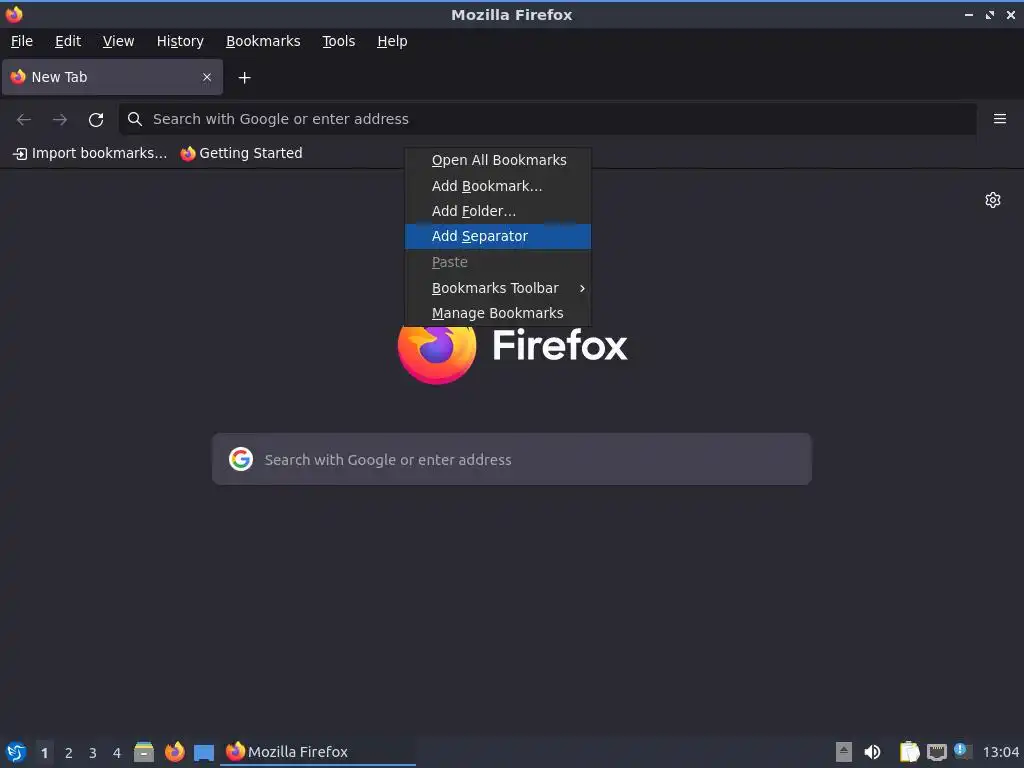
Task: Open the Bookmarks menu
Action: click(x=263, y=41)
